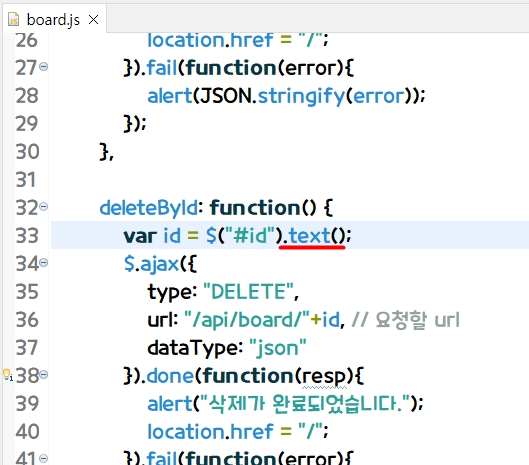The image size is (529, 465).
Task: Click line number 30 in the gutter
Action: [27, 152]
